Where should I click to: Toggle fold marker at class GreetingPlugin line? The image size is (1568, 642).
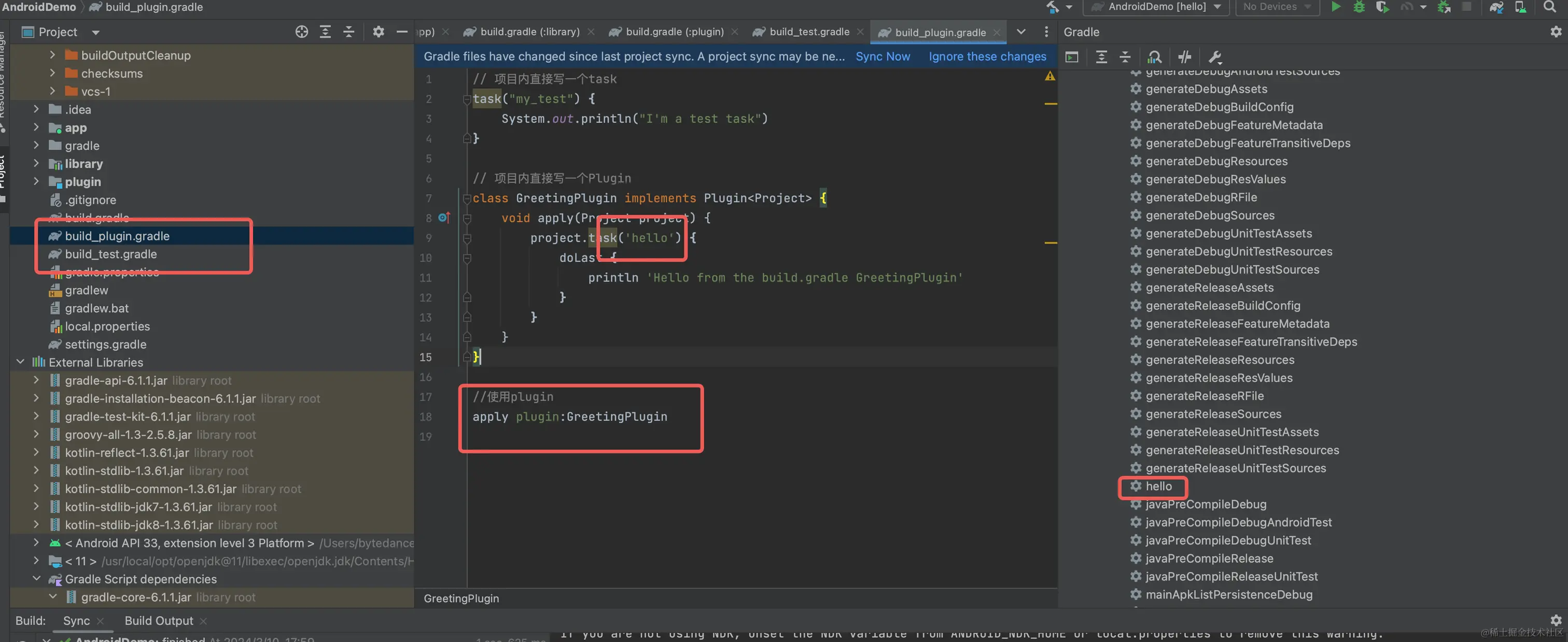click(467, 198)
